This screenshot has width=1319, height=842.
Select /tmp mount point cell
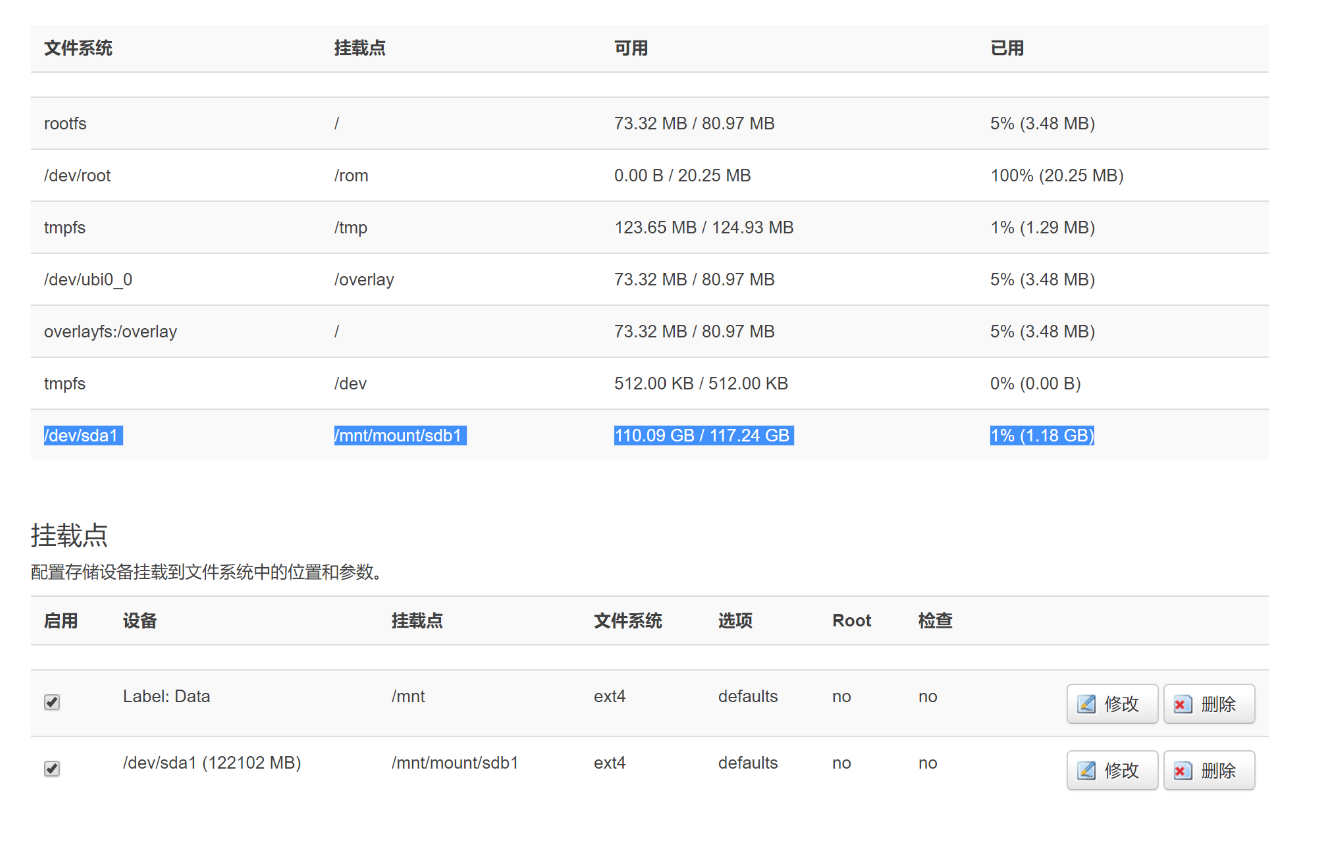pyautogui.click(x=351, y=228)
